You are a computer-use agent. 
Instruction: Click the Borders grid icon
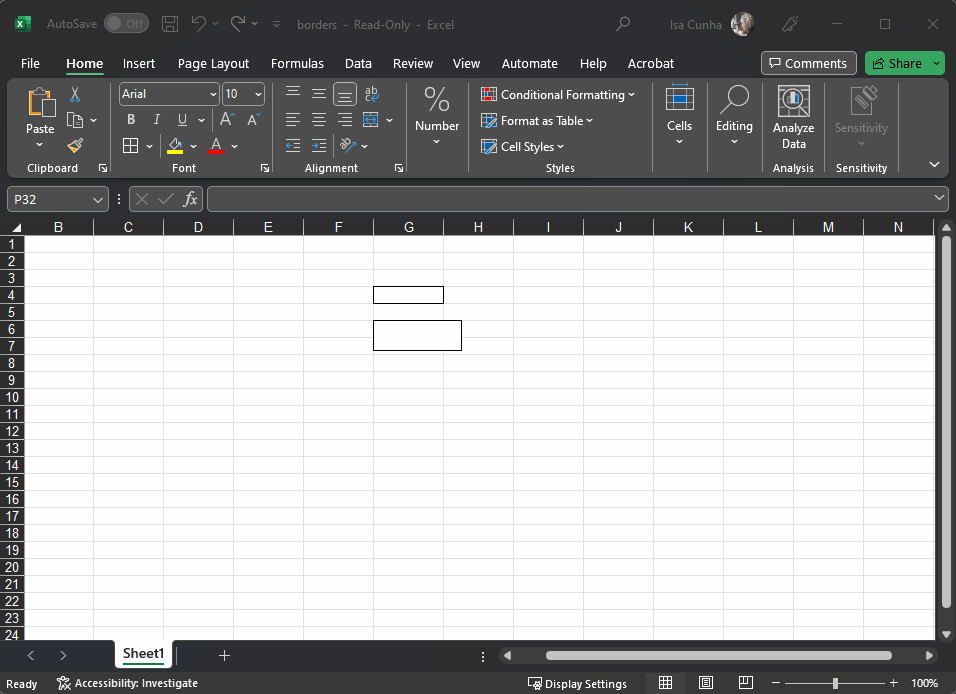(131, 146)
